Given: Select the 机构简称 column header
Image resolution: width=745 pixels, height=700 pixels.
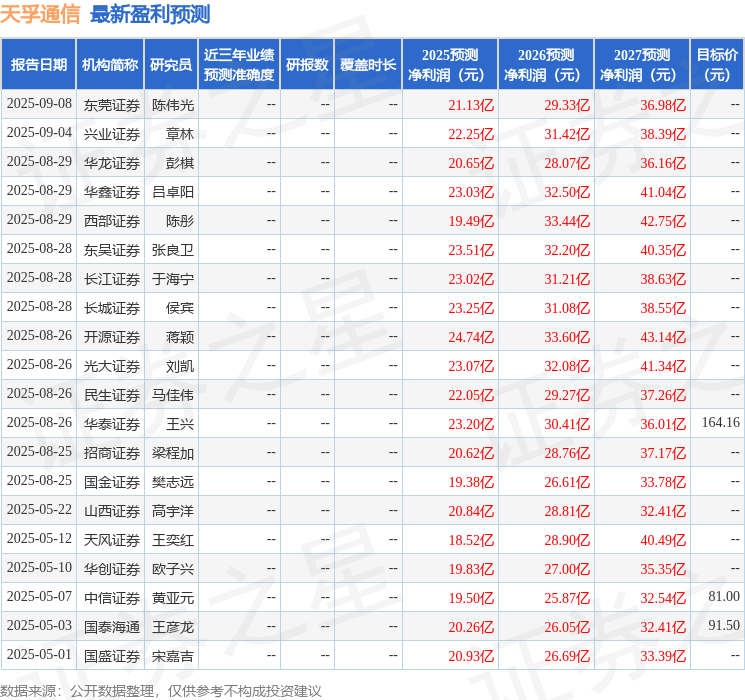Looking at the screenshot, I should coord(110,64).
